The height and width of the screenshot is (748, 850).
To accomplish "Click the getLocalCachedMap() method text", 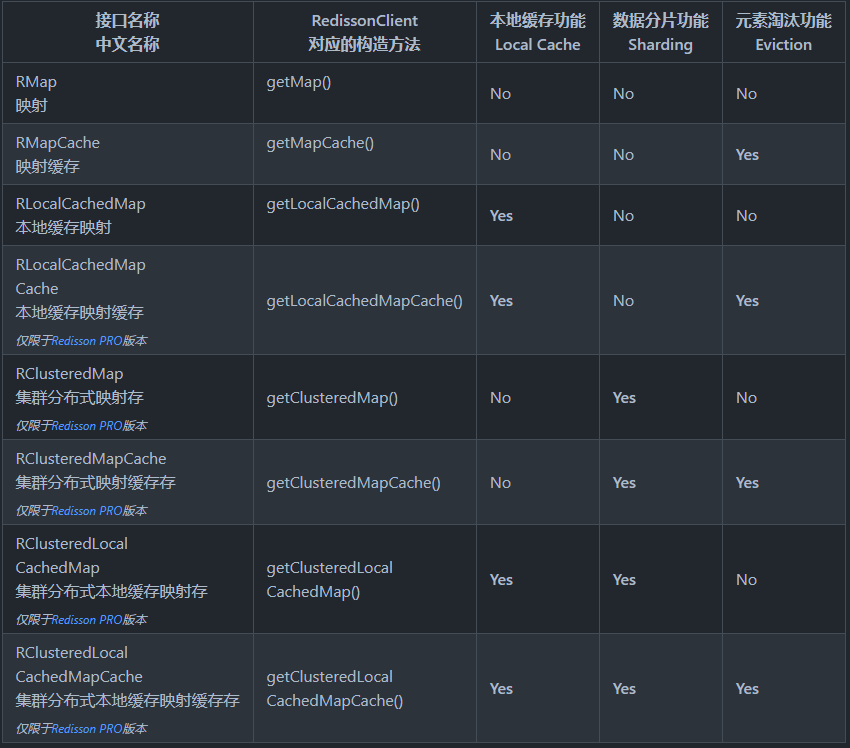I will tap(343, 204).
